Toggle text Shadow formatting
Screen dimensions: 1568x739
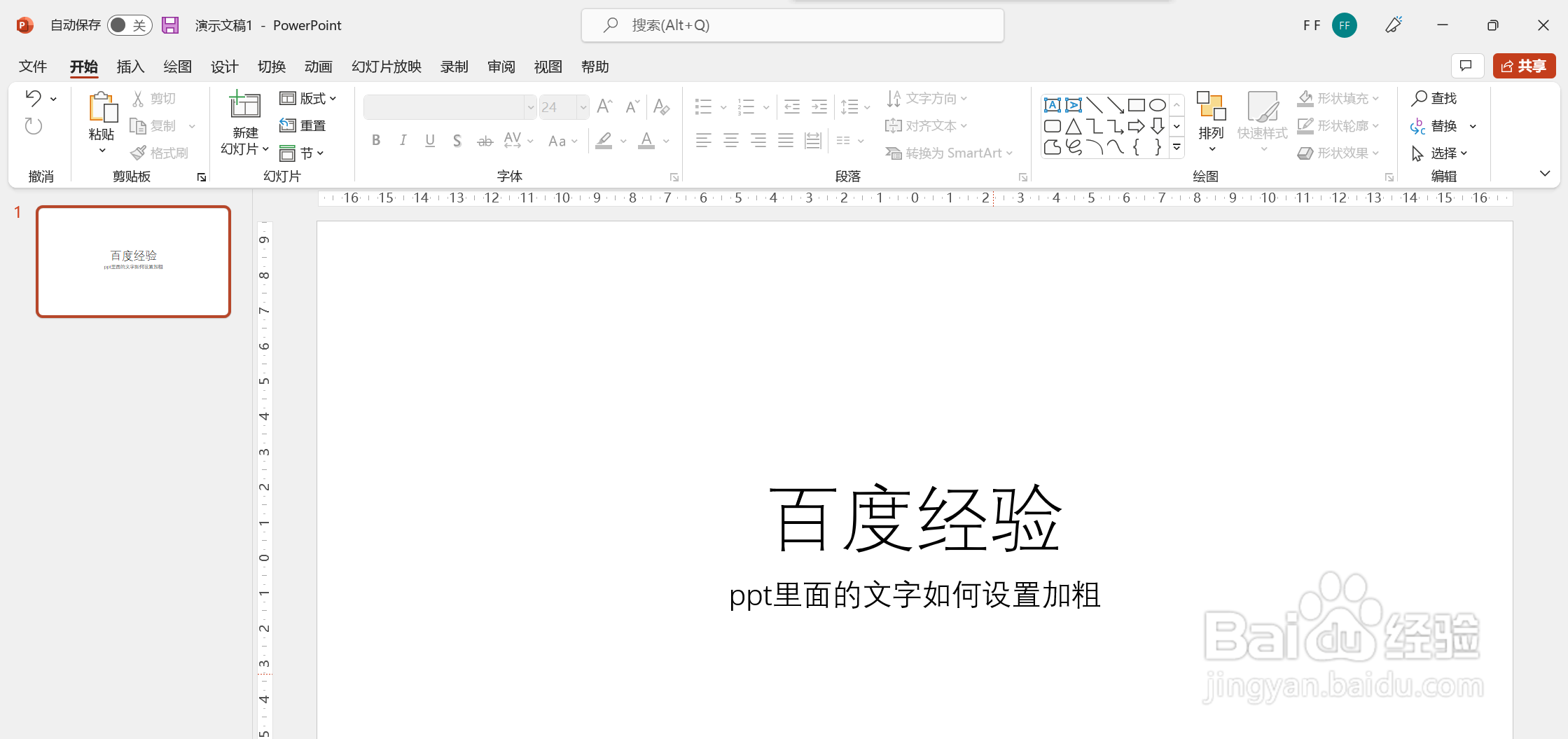[x=457, y=141]
